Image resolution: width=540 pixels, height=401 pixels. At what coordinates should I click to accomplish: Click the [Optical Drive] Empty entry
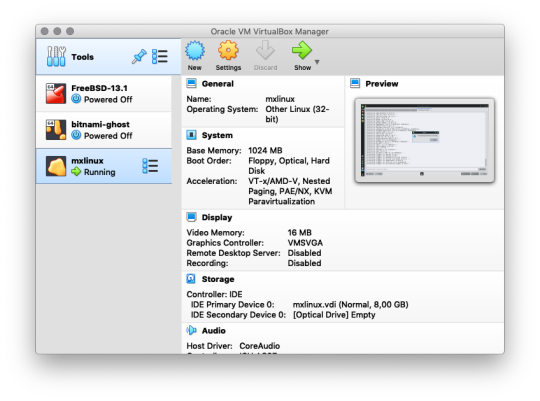(x=334, y=315)
